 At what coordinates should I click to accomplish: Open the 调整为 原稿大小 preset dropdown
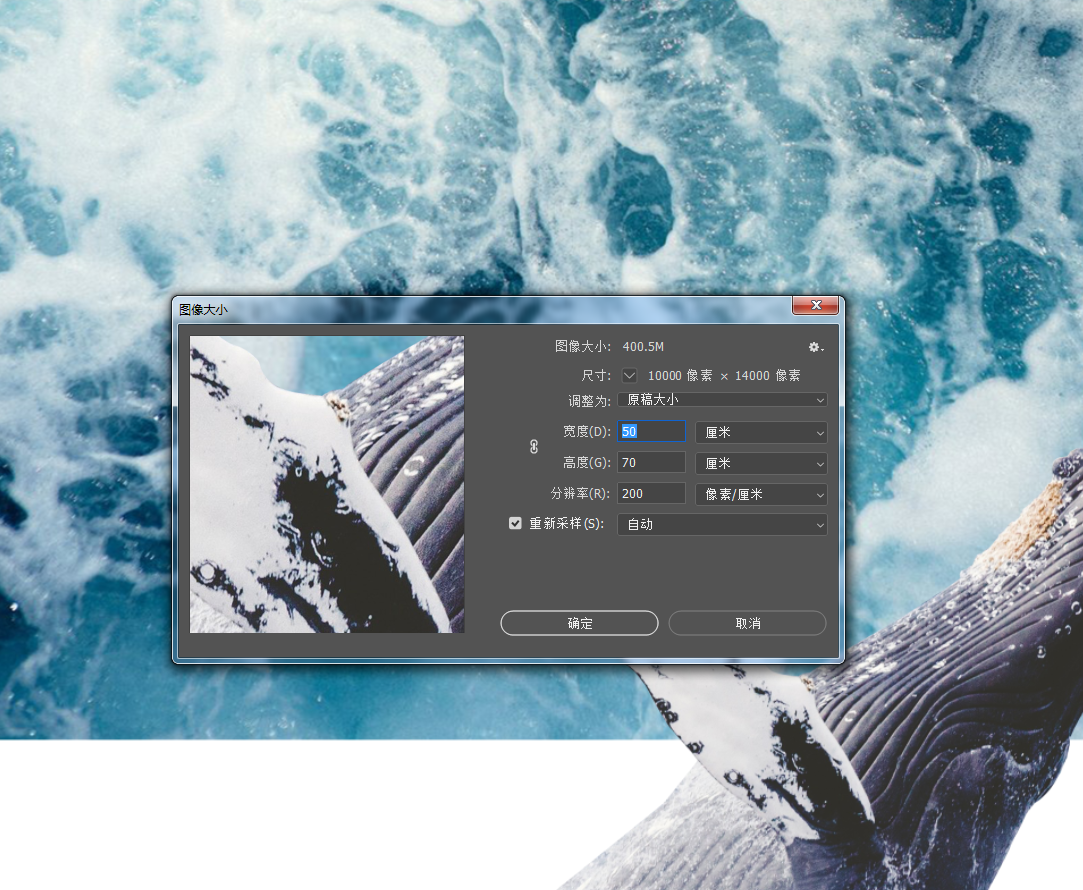point(722,400)
